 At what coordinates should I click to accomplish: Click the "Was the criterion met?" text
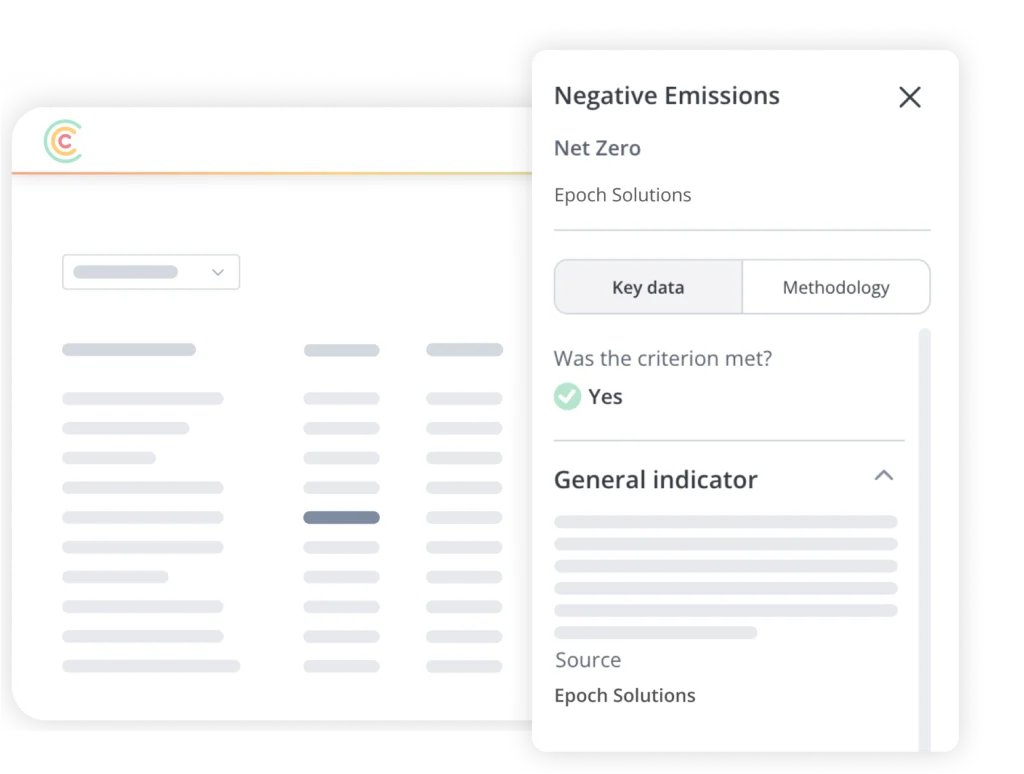tap(662, 358)
